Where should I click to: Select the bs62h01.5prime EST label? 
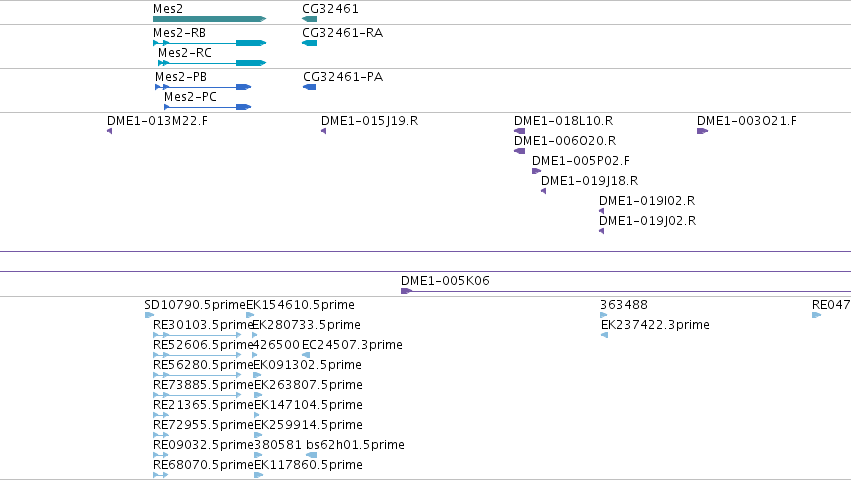355,445
